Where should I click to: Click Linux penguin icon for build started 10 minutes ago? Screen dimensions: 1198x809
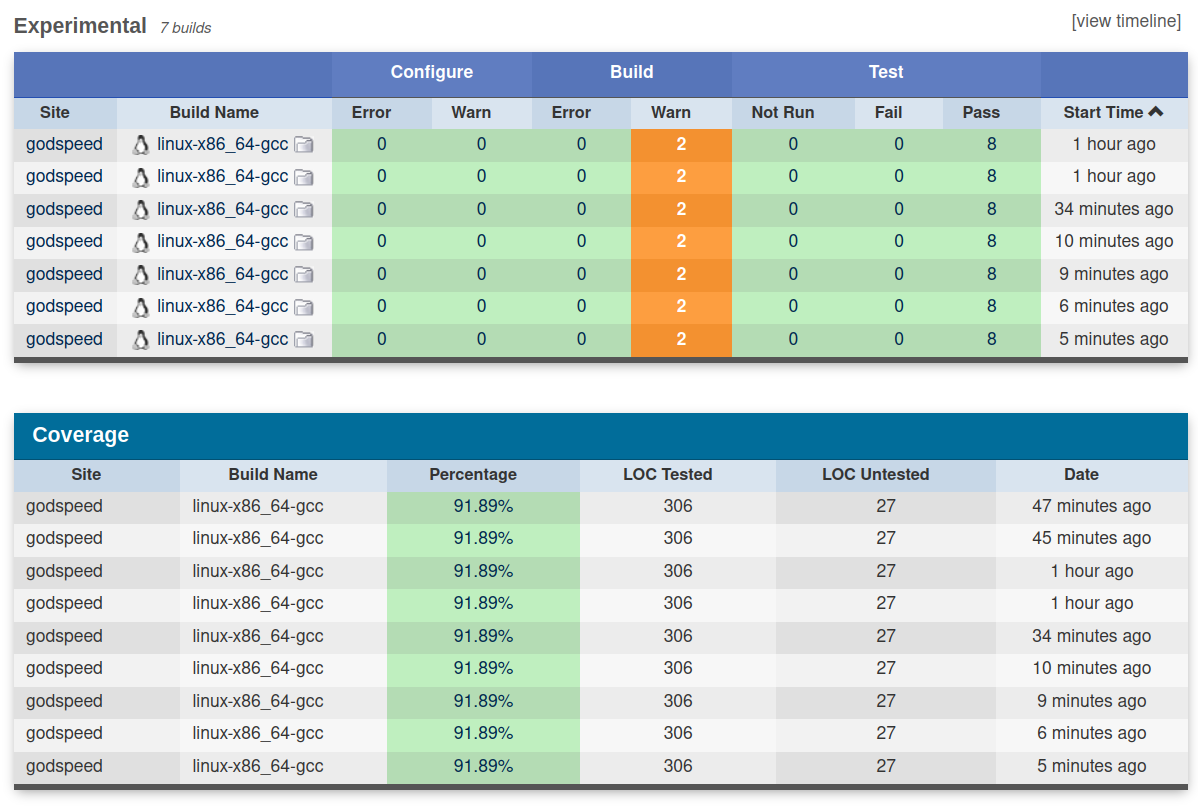(x=141, y=242)
